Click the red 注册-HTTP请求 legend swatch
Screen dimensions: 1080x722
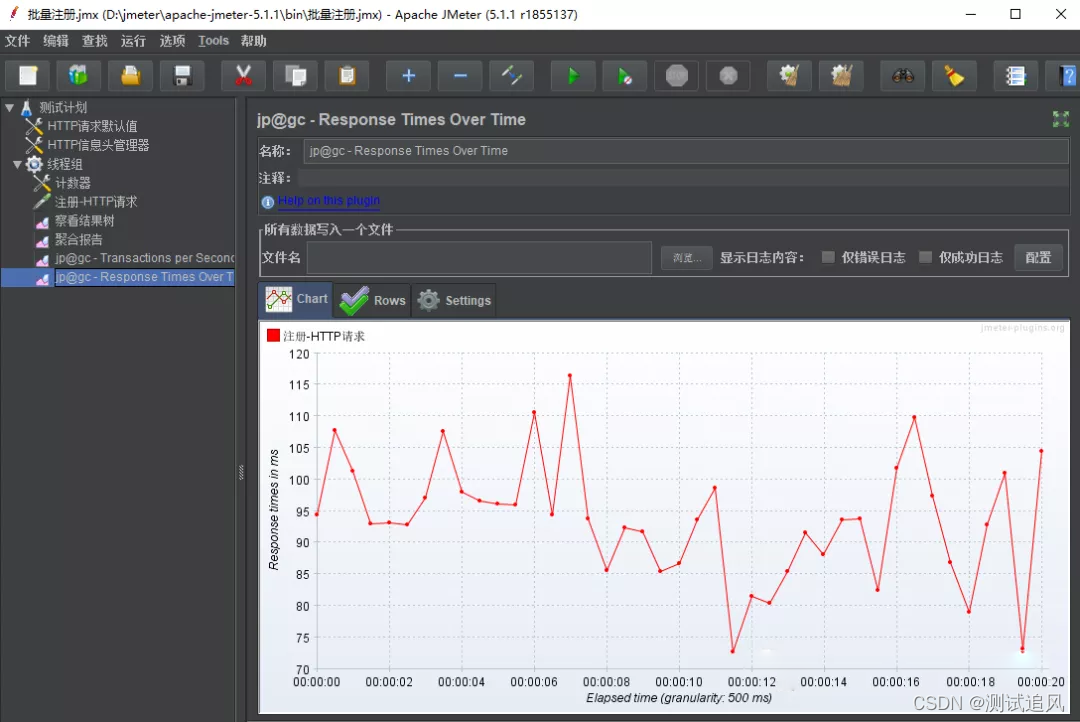click(x=273, y=336)
